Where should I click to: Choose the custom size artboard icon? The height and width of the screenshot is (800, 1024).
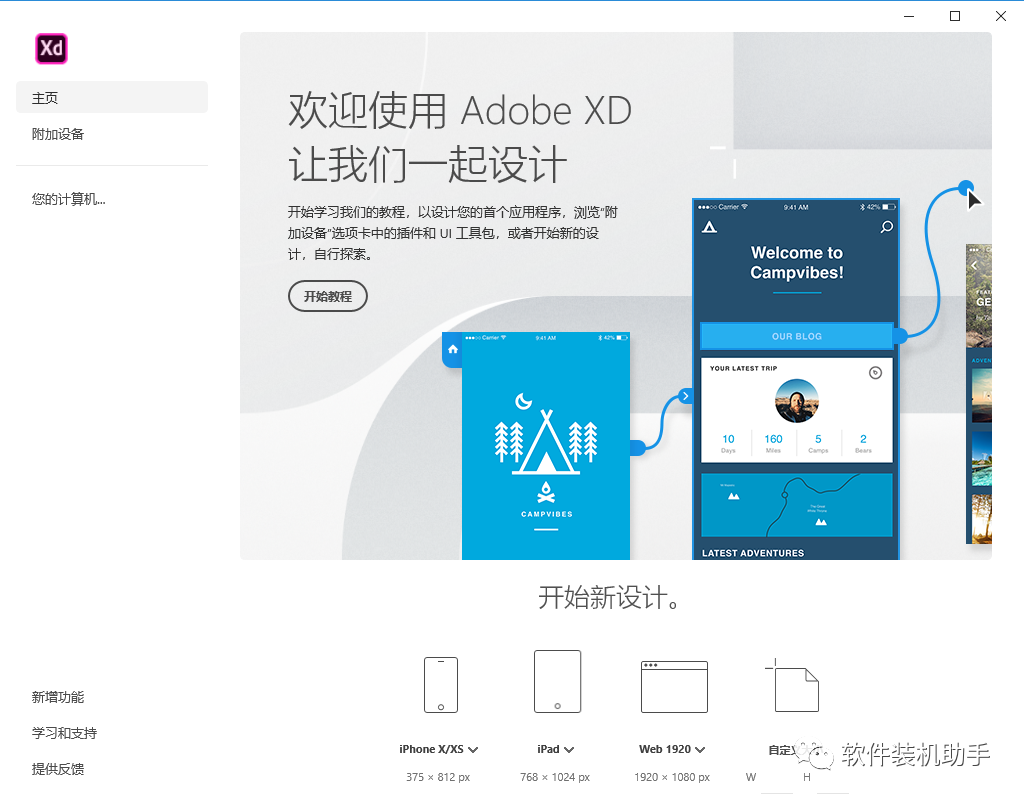pos(792,685)
